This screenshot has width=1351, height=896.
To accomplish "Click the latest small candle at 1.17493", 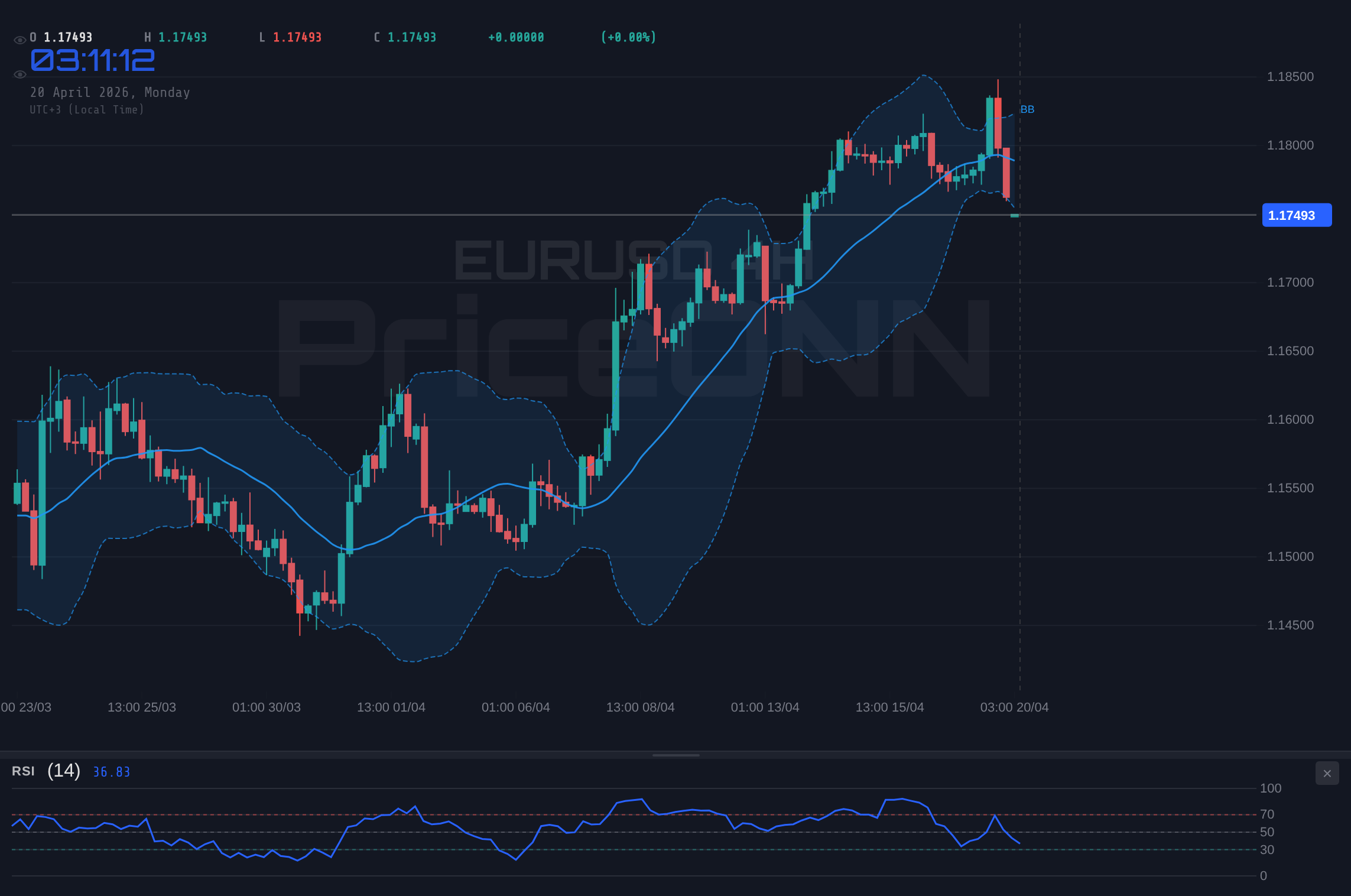I will point(1015,216).
